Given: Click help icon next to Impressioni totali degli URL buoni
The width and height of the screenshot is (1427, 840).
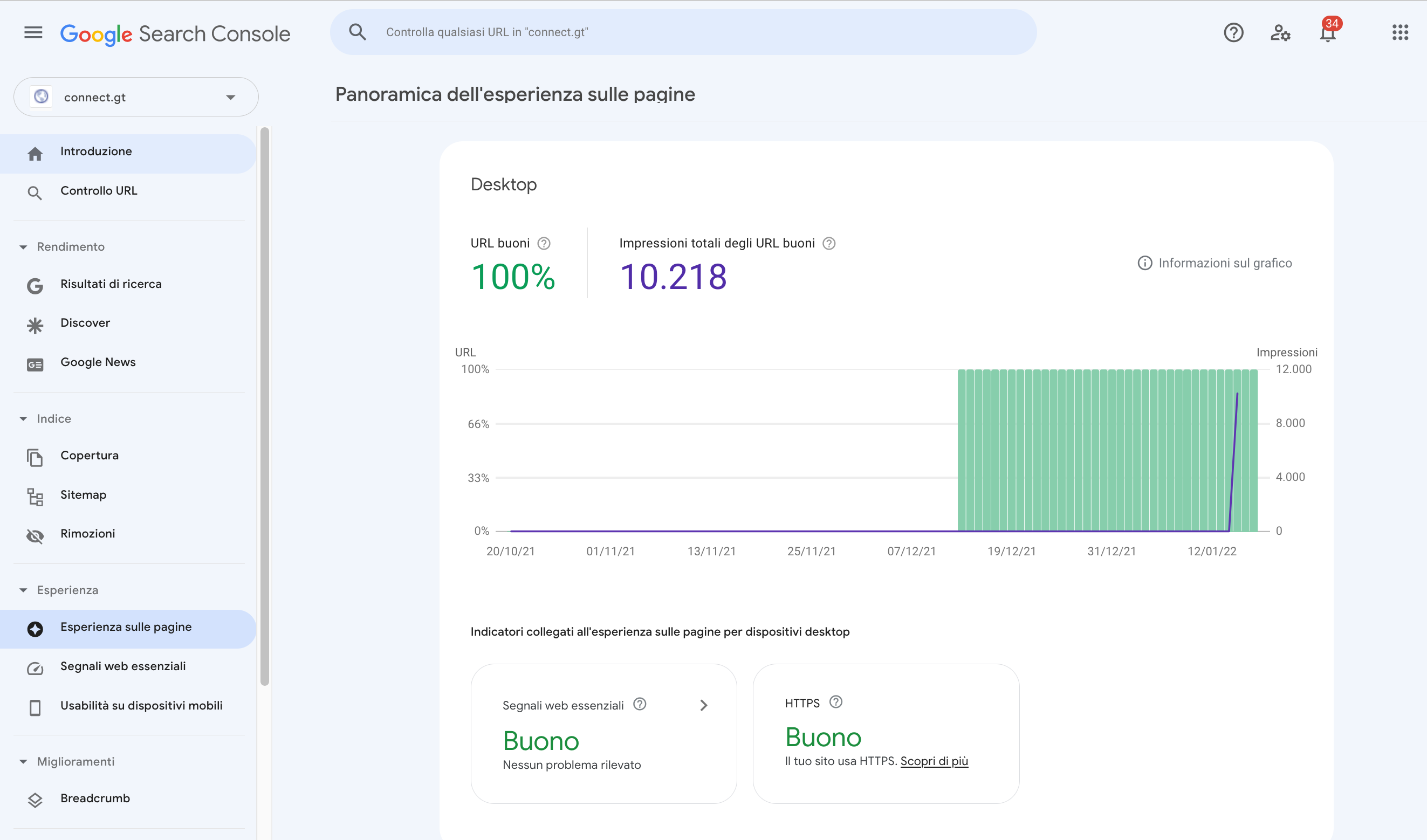Looking at the screenshot, I should tap(829, 243).
